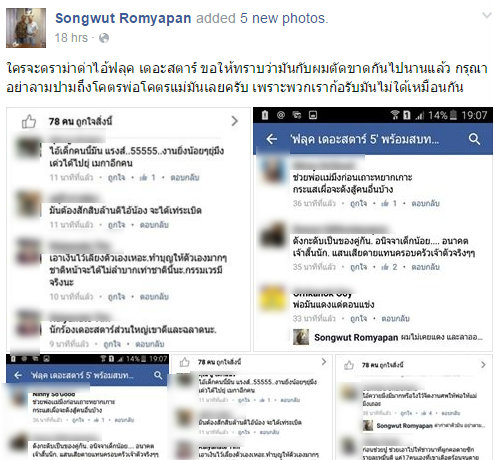Screen dimensions: 495x460
Task: Click the battery icon showing 14%
Action: pos(453,115)
